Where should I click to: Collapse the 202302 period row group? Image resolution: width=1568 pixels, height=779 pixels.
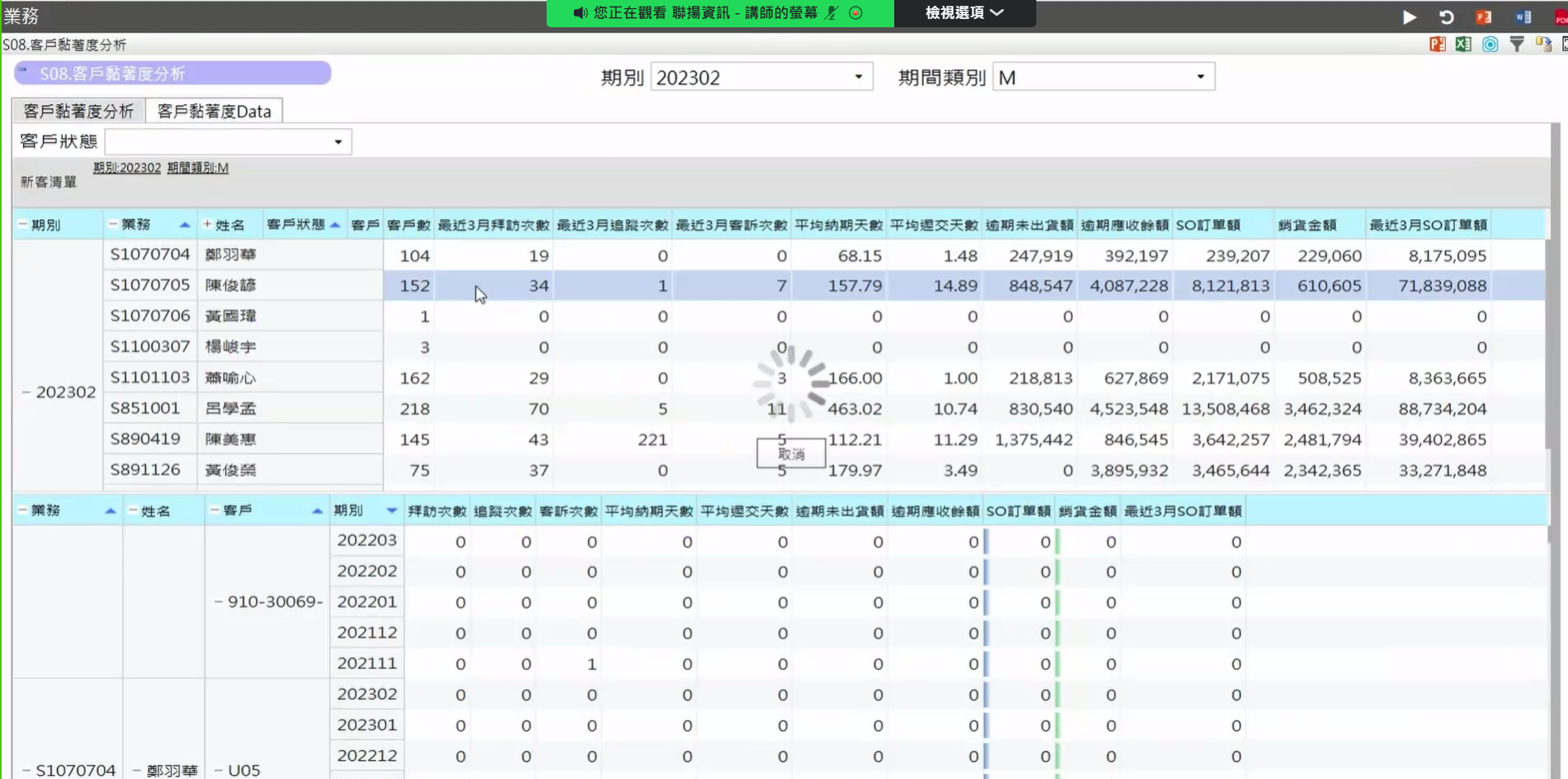(26, 392)
